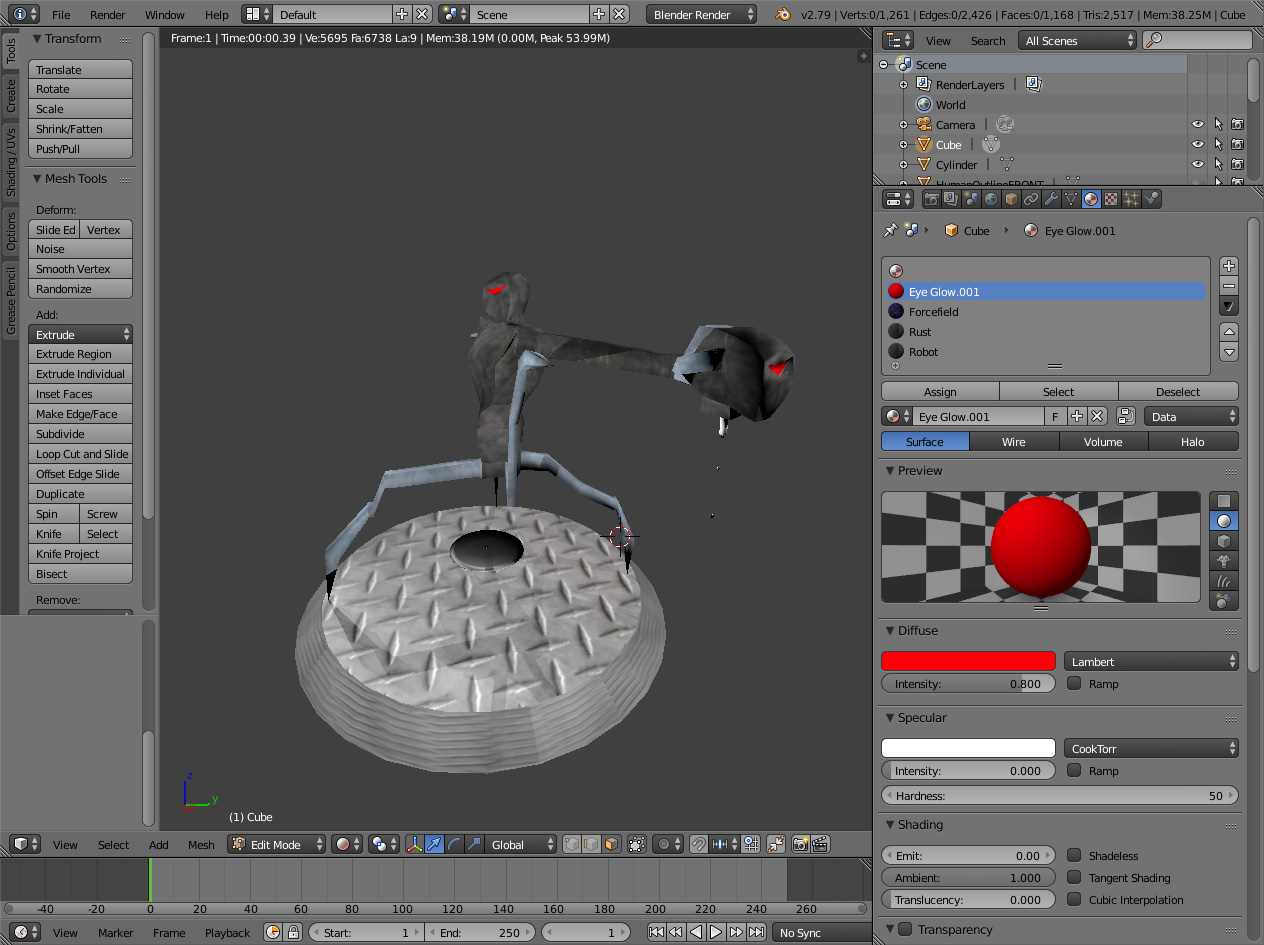Viewport: 1264px width, 945px height.
Task: Enable Tangent Shading checkbox
Action: coord(1074,877)
